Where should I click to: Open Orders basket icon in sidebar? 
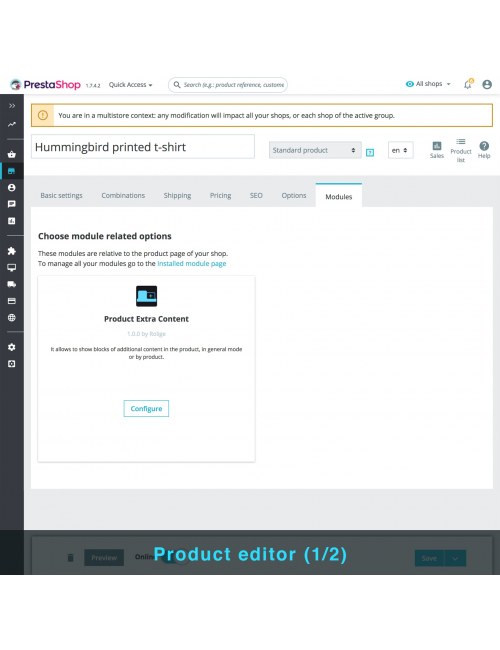(x=12, y=154)
